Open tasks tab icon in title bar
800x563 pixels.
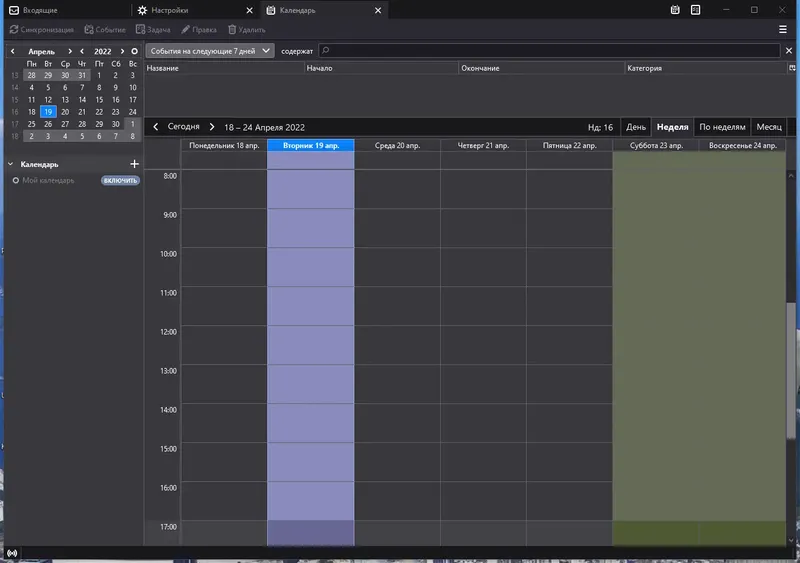[x=695, y=10]
